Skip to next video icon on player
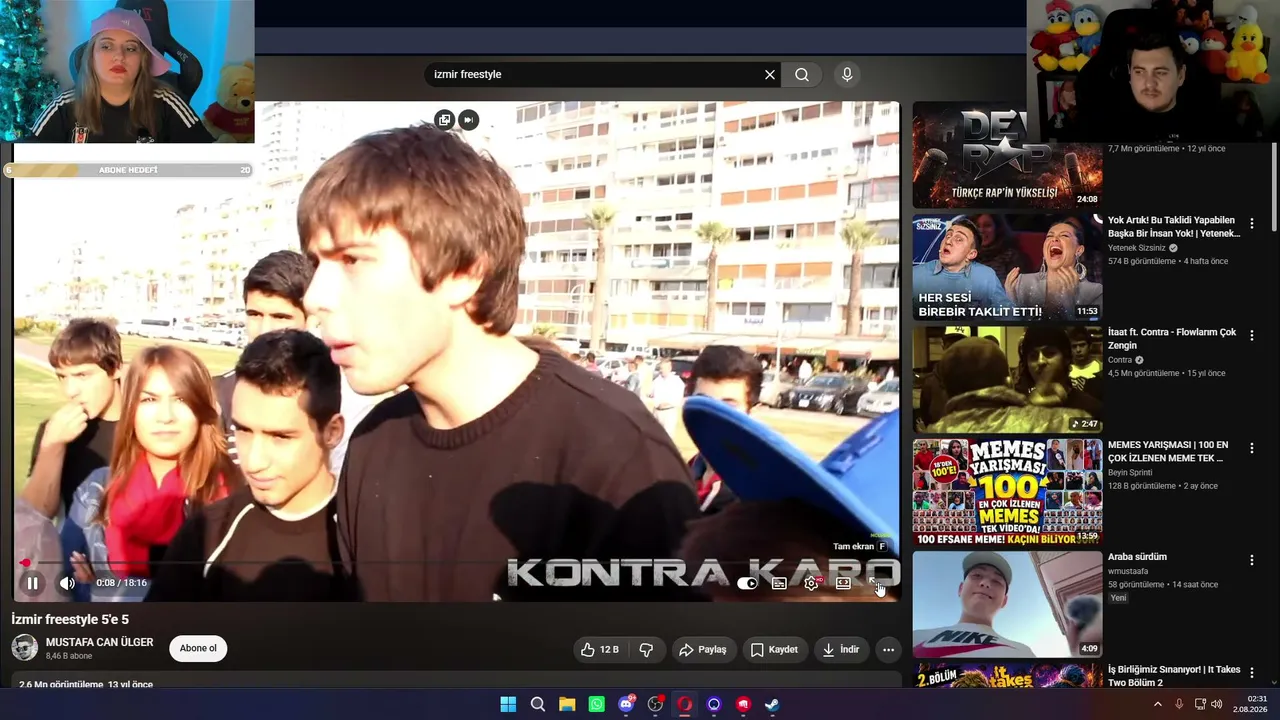Screen dimensions: 1280x720 click(x=468, y=120)
